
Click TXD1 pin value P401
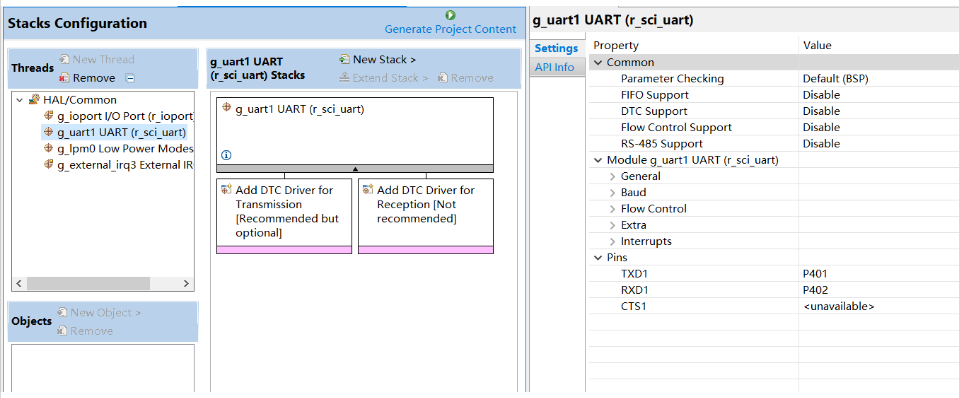pyautogui.click(x=815, y=274)
